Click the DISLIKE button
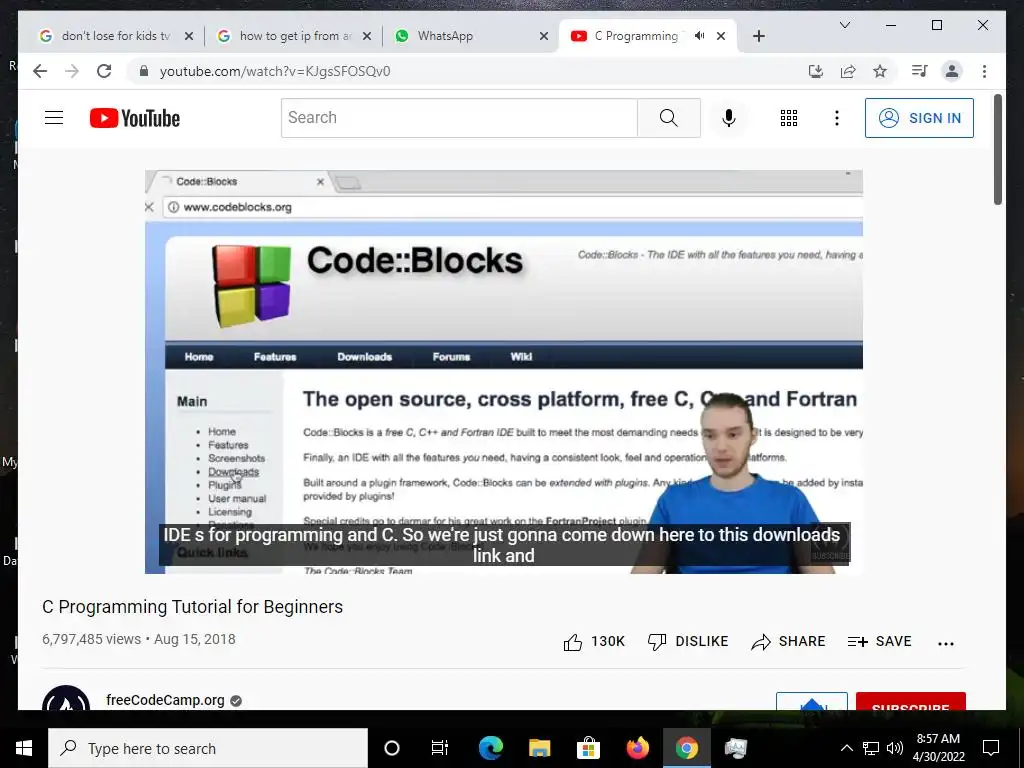 point(688,642)
